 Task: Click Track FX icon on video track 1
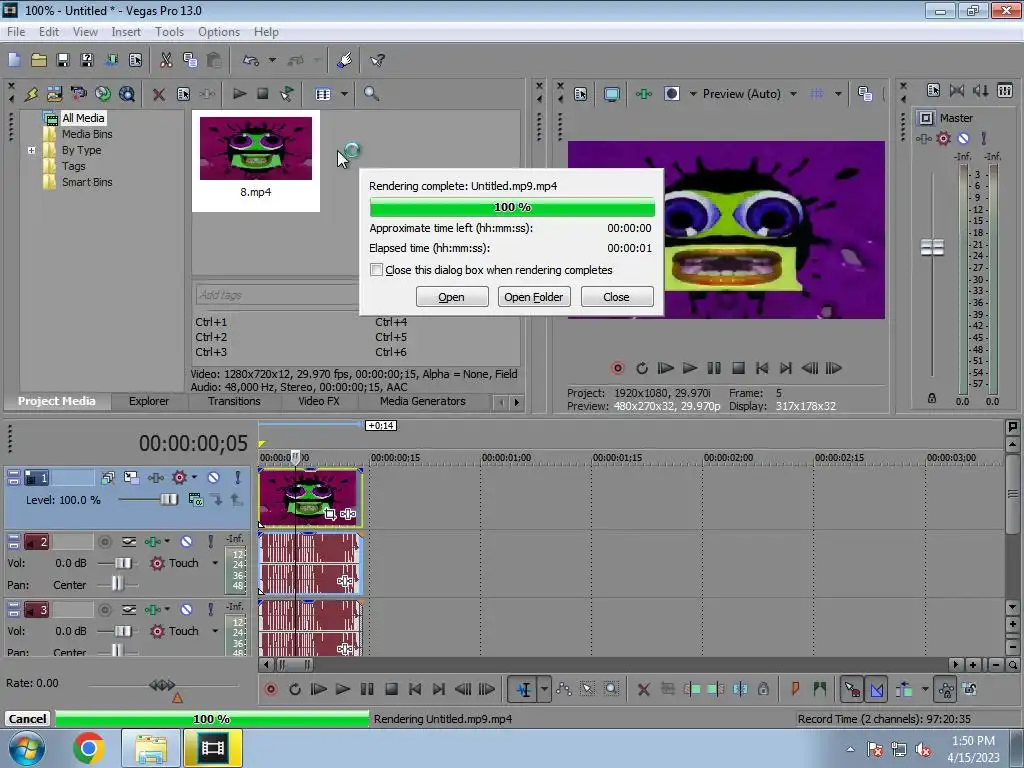pyautogui.click(x=179, y=478)
